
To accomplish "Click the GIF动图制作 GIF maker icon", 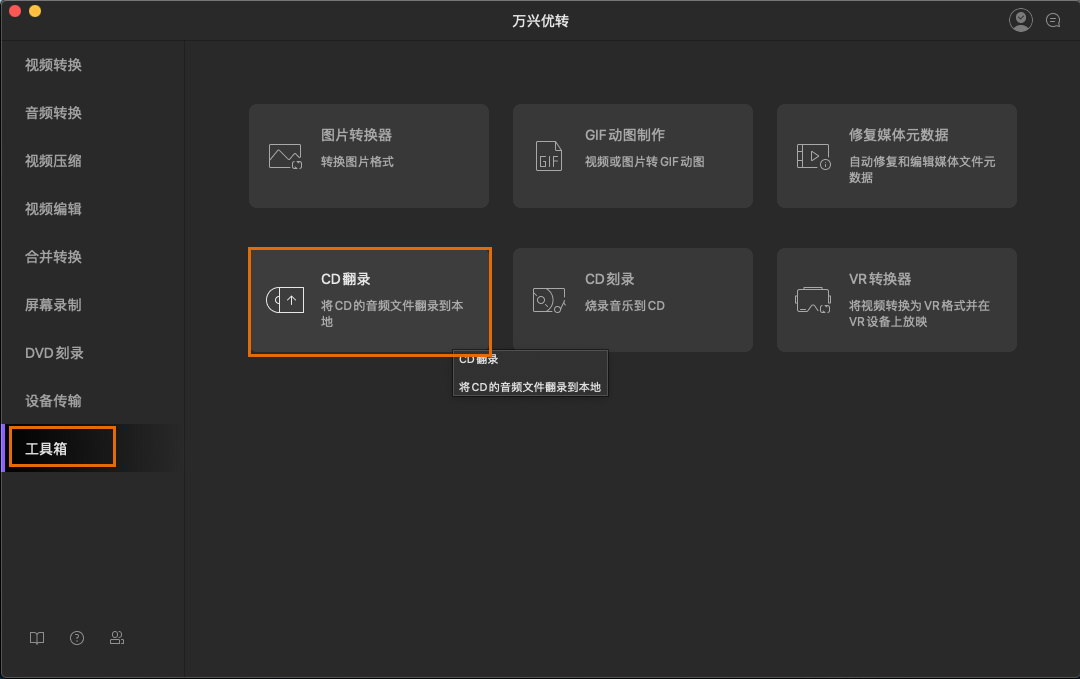I will (x=548, y=155).
